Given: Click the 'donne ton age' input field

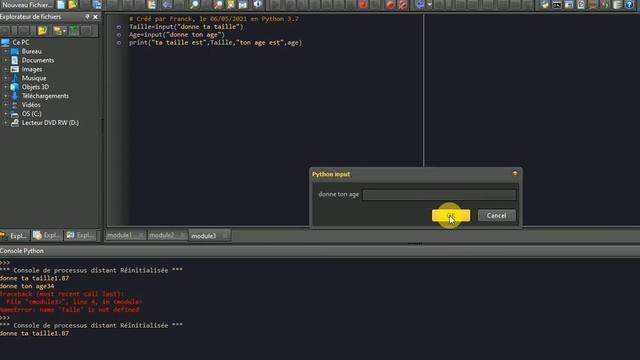Looking at the screenshot, I should [x=439, y=195].
